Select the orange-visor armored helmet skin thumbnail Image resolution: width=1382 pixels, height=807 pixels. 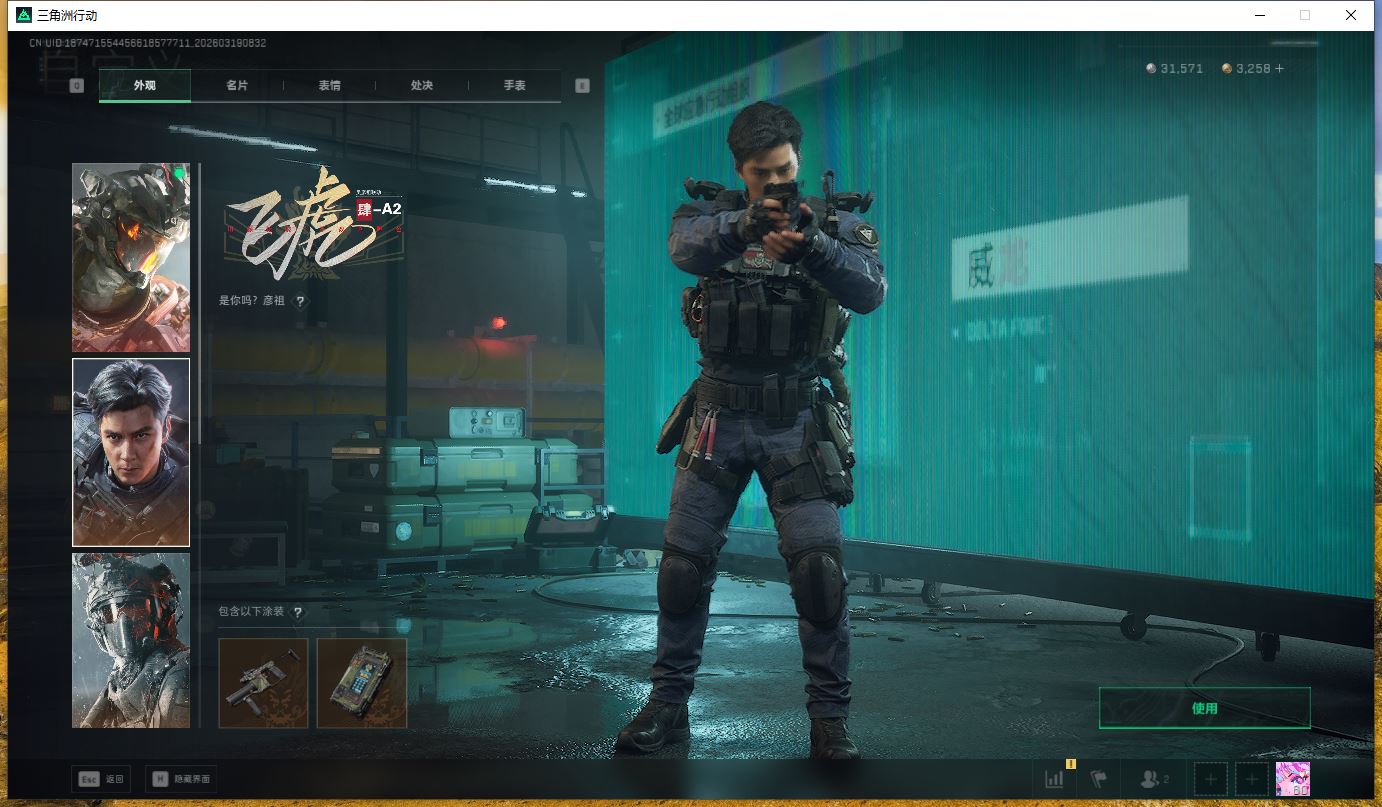131,257
